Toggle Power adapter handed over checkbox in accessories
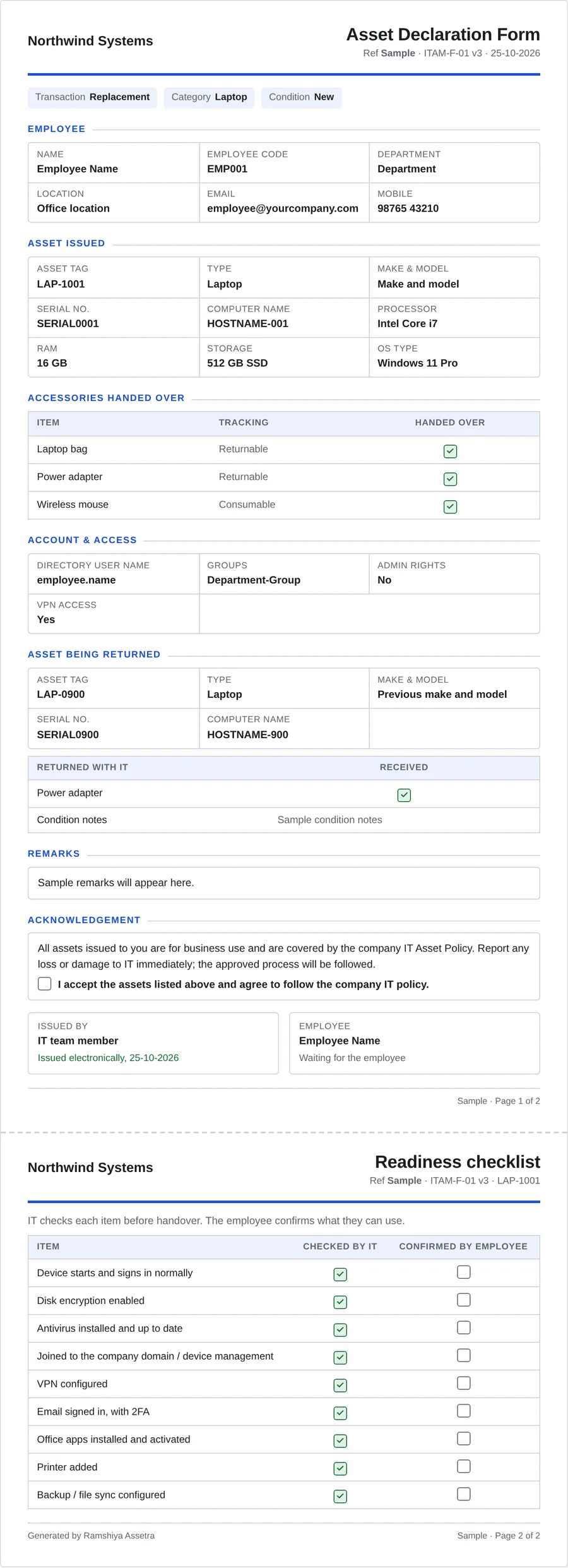568x1568 pixels. point(450,479)
